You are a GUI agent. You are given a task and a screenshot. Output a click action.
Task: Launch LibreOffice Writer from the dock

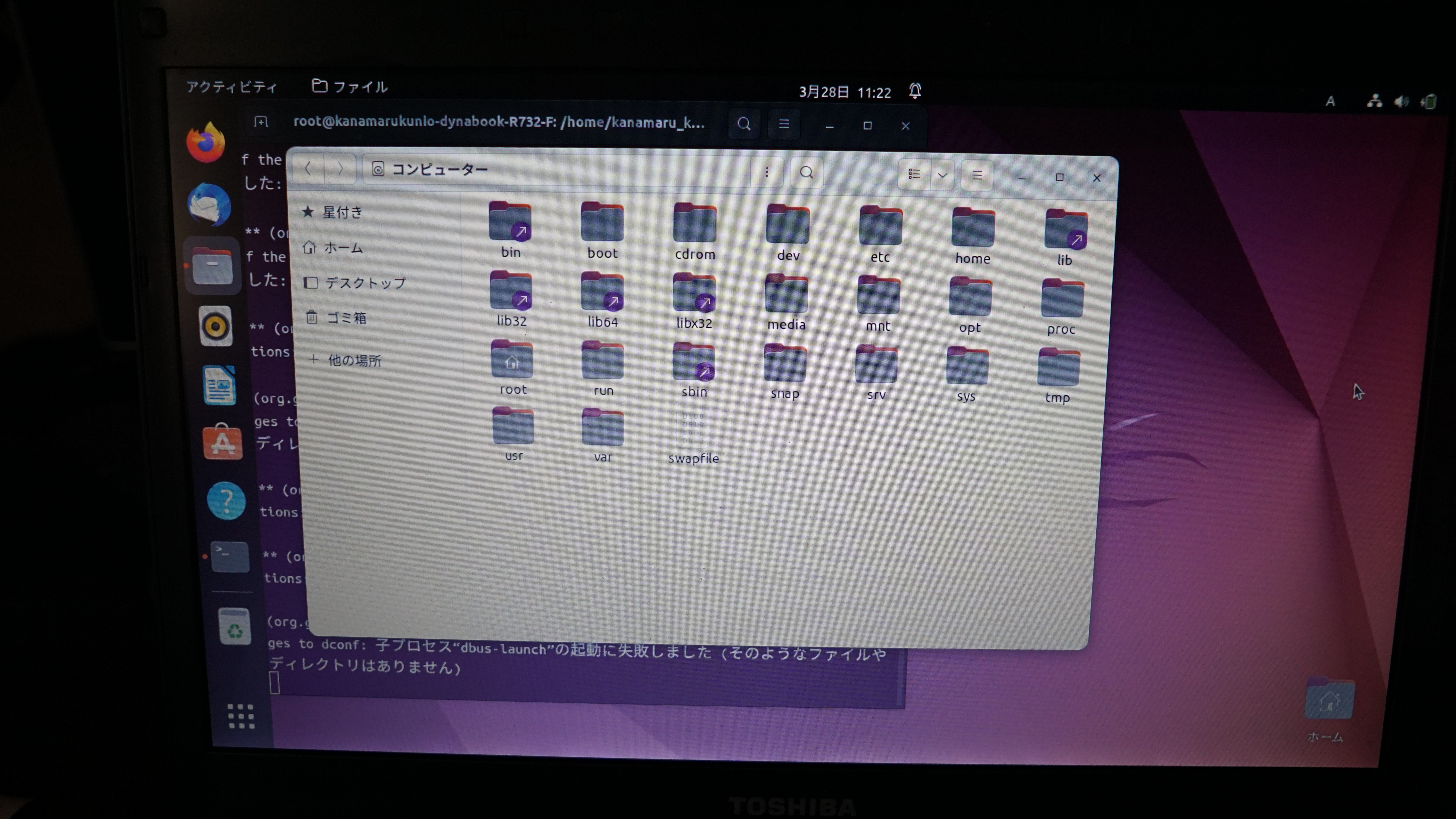pos(219,385)
